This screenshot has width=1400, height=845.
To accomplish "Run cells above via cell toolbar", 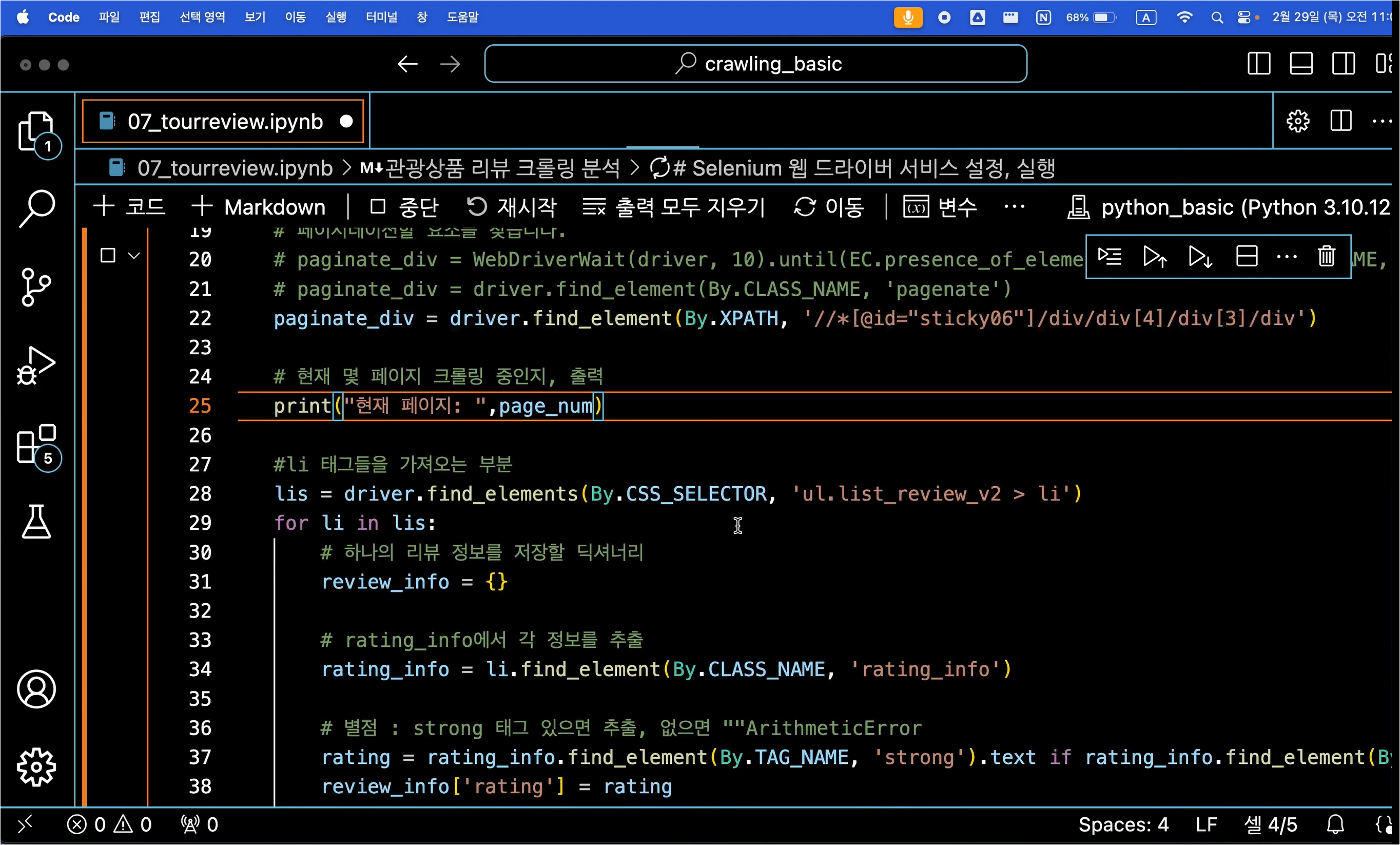I will (1154, 256).
